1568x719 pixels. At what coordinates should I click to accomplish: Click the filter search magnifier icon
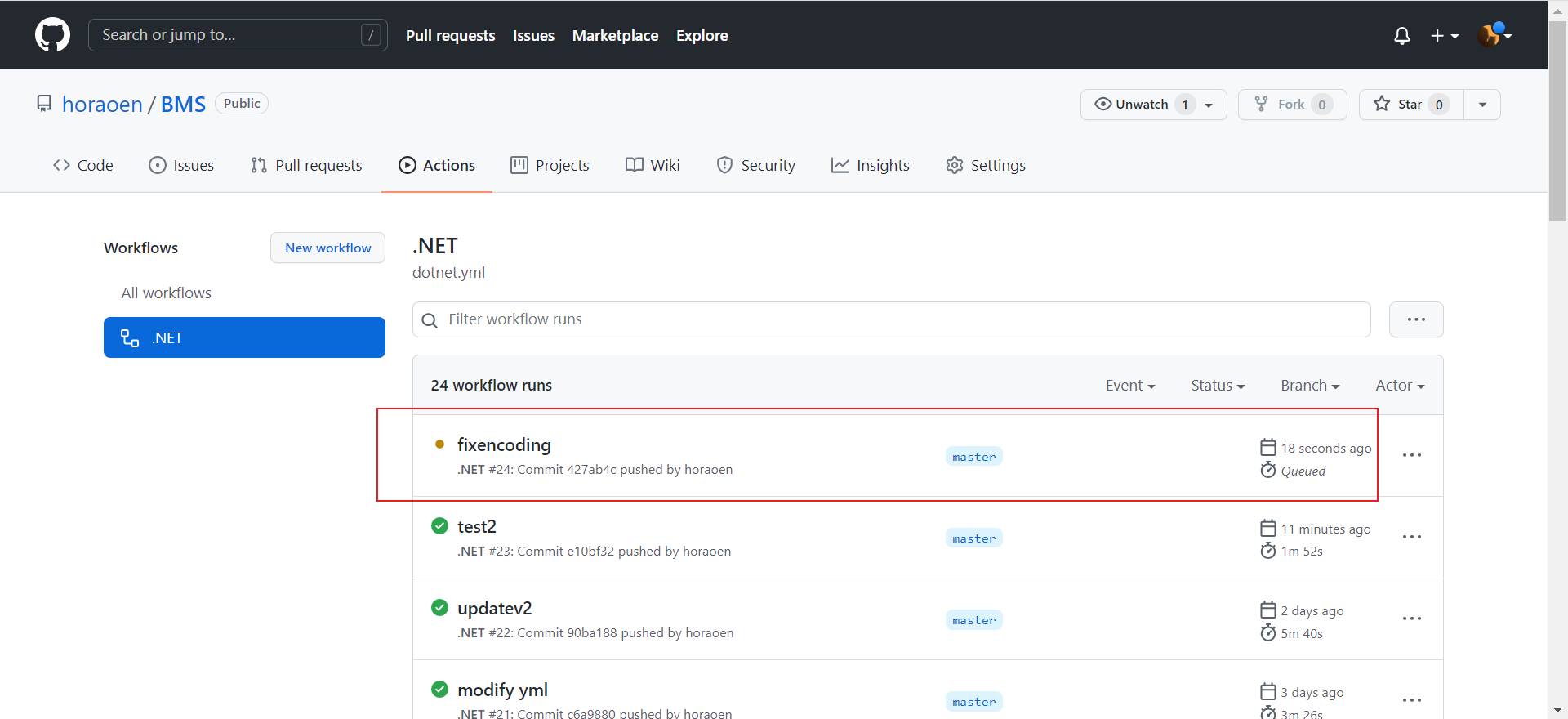tap(430, 320)
